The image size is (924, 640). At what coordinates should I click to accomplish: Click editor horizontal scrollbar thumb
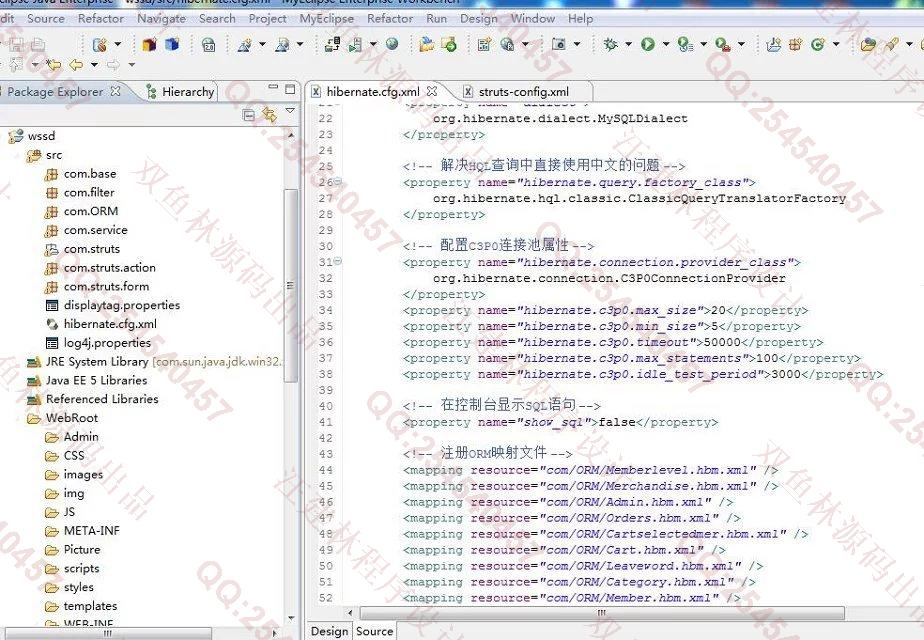602,613
